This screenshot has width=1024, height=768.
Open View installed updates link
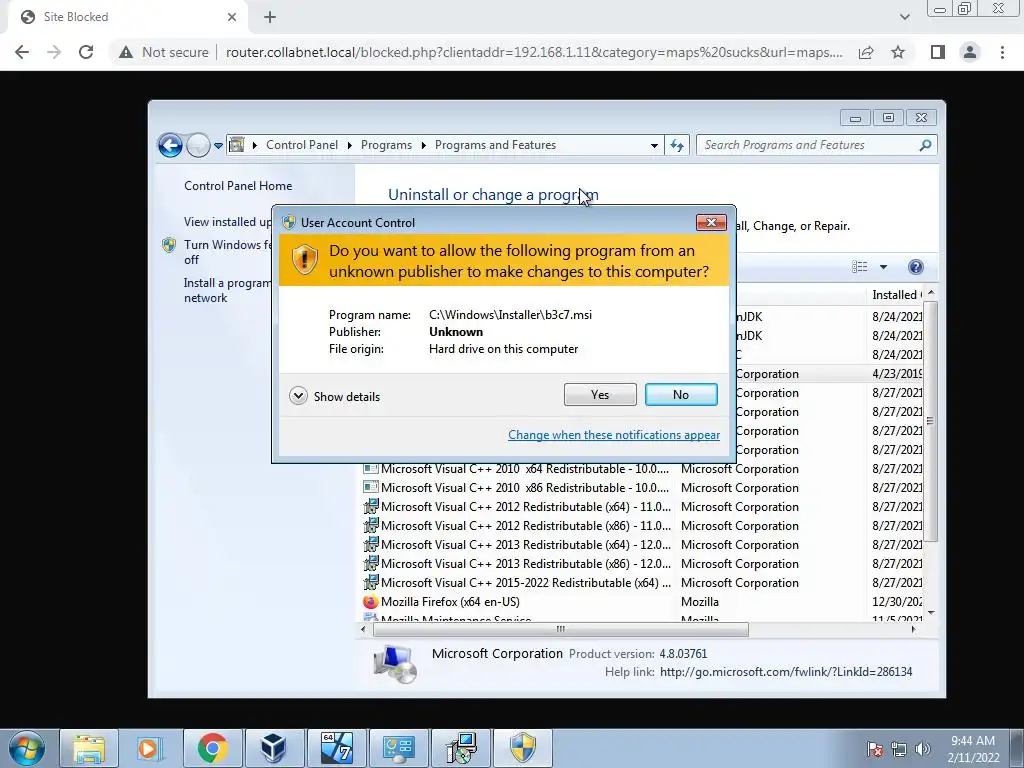[227, 222]
